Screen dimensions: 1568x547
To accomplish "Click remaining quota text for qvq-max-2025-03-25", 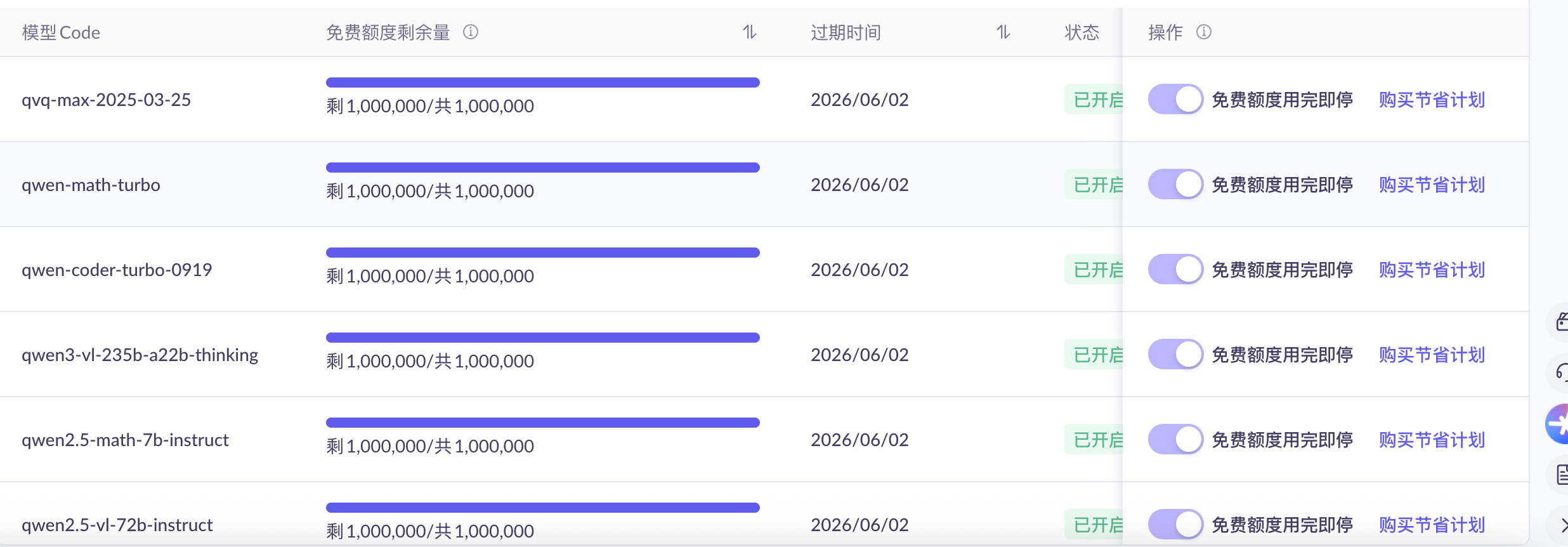I will coord(430,106).
